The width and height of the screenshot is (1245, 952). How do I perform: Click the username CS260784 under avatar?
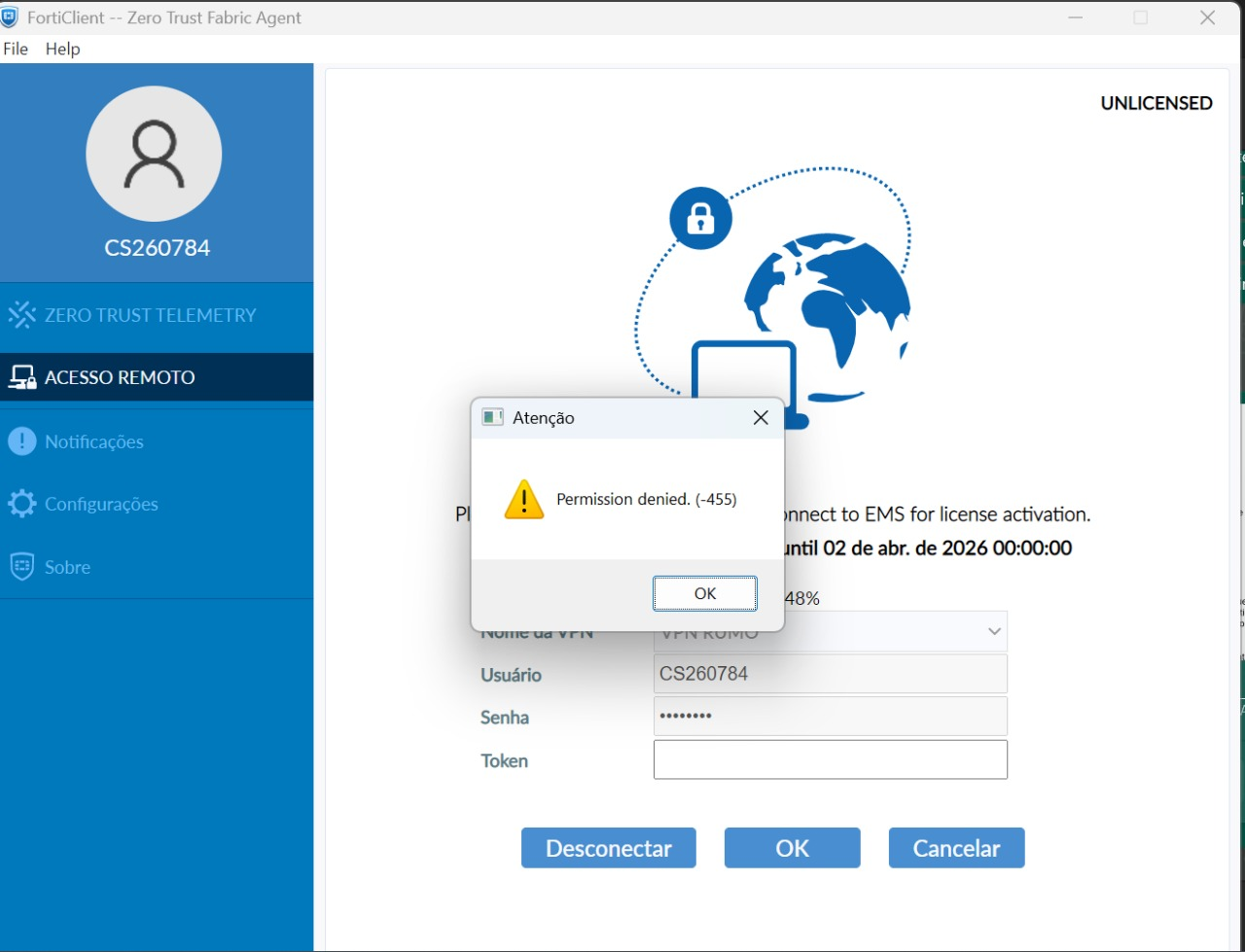click(x=158, y=248)
